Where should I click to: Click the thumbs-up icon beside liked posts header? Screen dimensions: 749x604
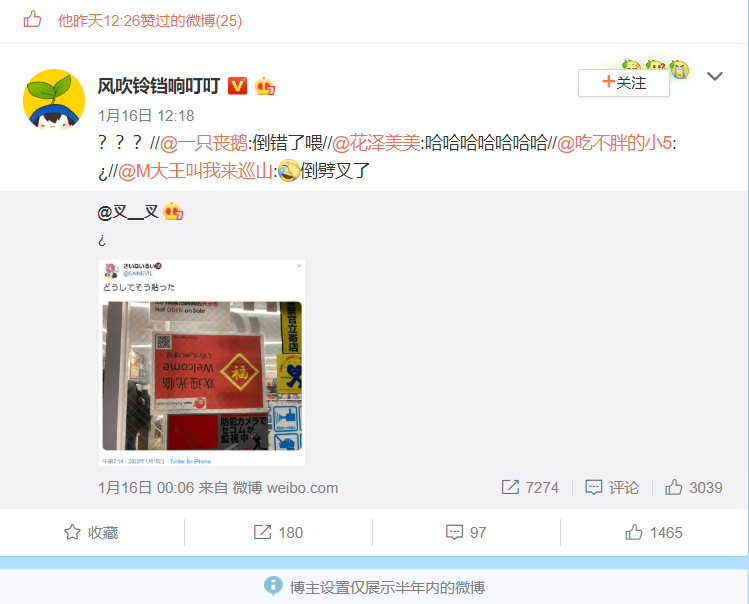click(32, 20)
